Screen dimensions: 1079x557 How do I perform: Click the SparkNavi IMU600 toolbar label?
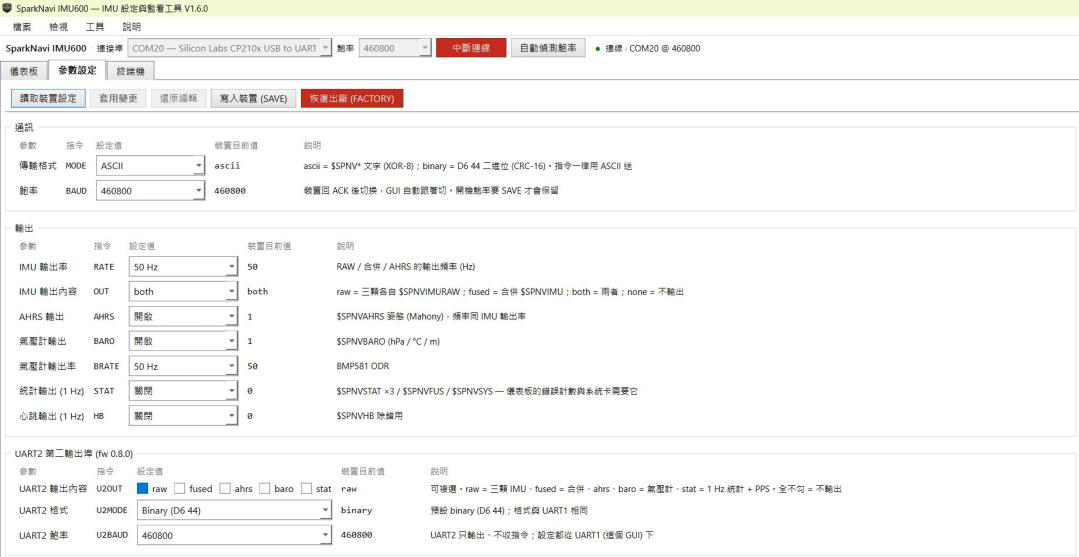click(x=46, y=48)
